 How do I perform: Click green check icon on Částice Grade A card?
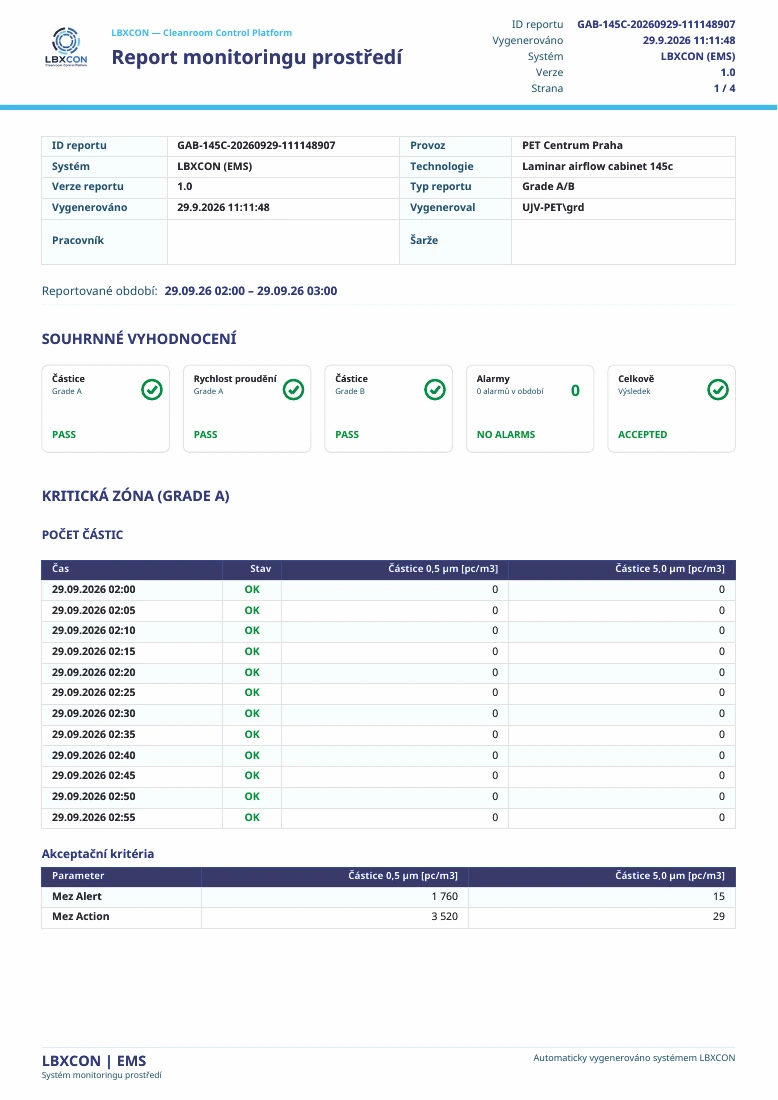click(152, 389)
